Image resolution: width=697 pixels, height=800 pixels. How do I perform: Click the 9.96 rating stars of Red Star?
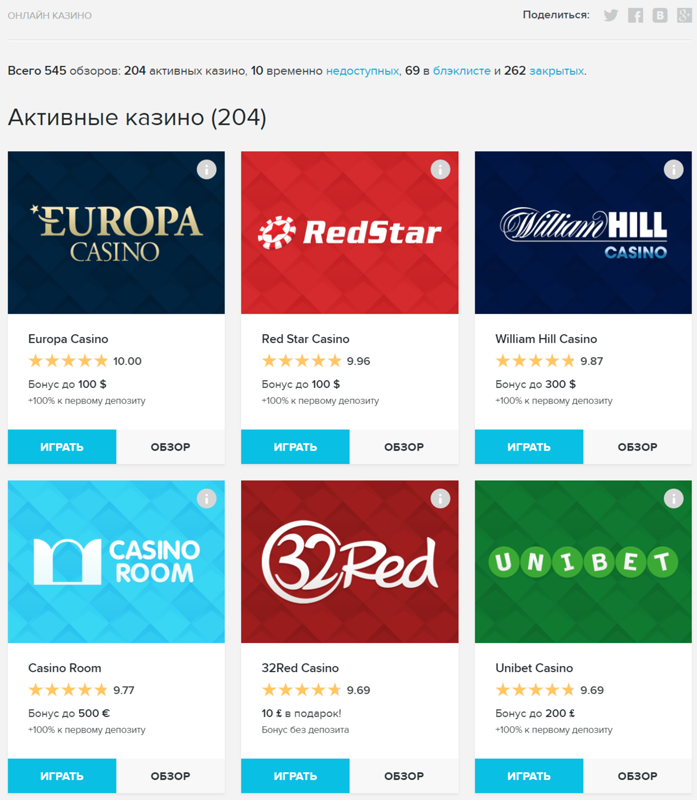302,361
